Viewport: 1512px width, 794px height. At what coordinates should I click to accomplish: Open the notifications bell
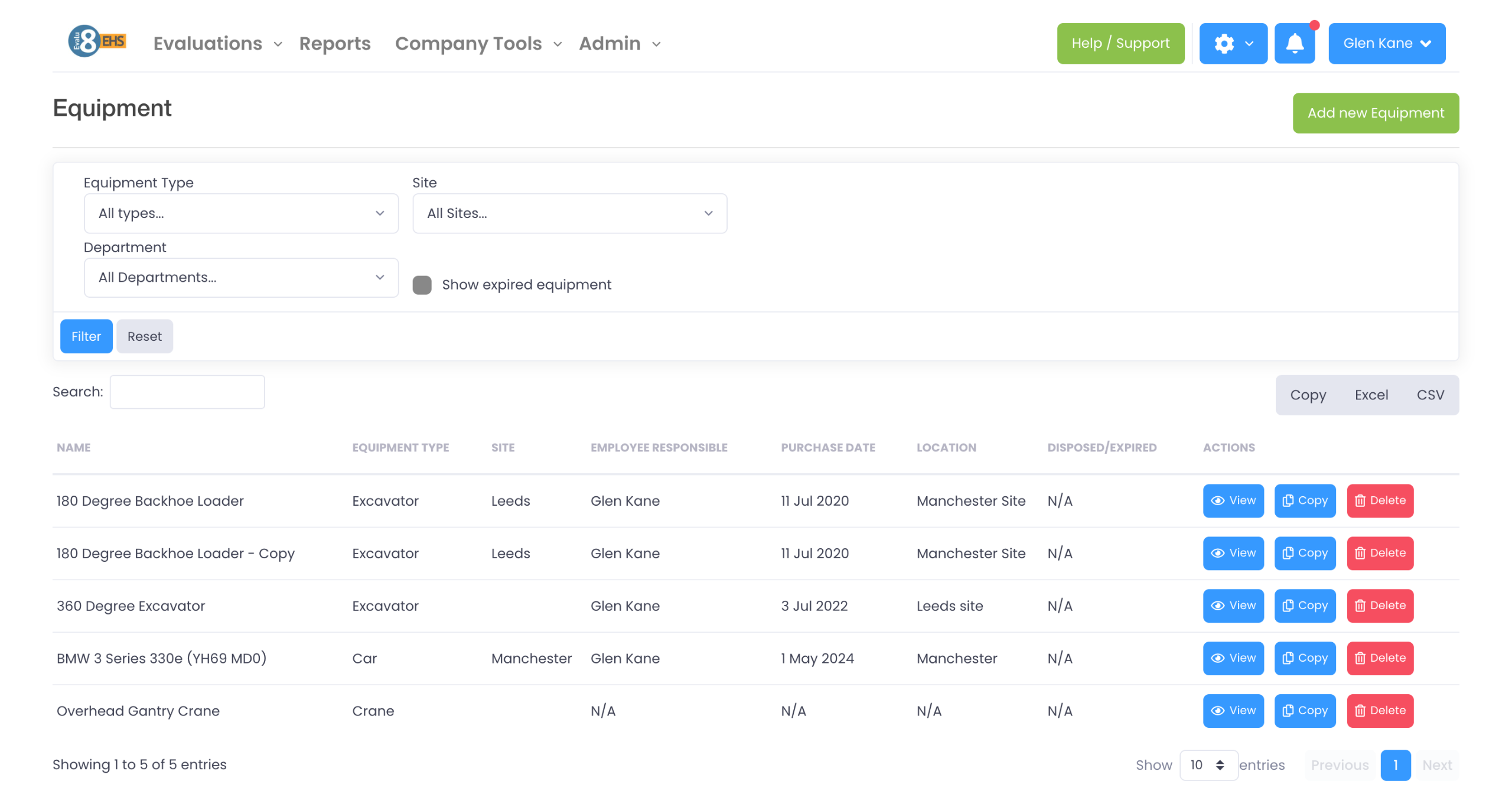tap(1294, 43)
